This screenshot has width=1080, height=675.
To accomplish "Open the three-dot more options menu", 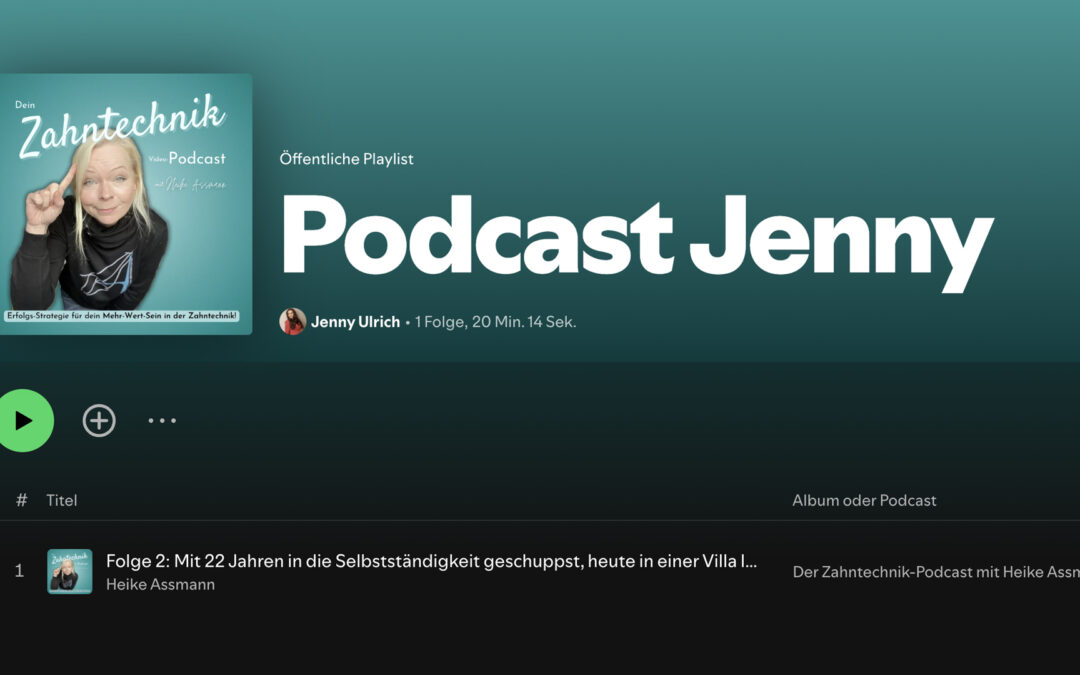I will [x=162, y=421].
